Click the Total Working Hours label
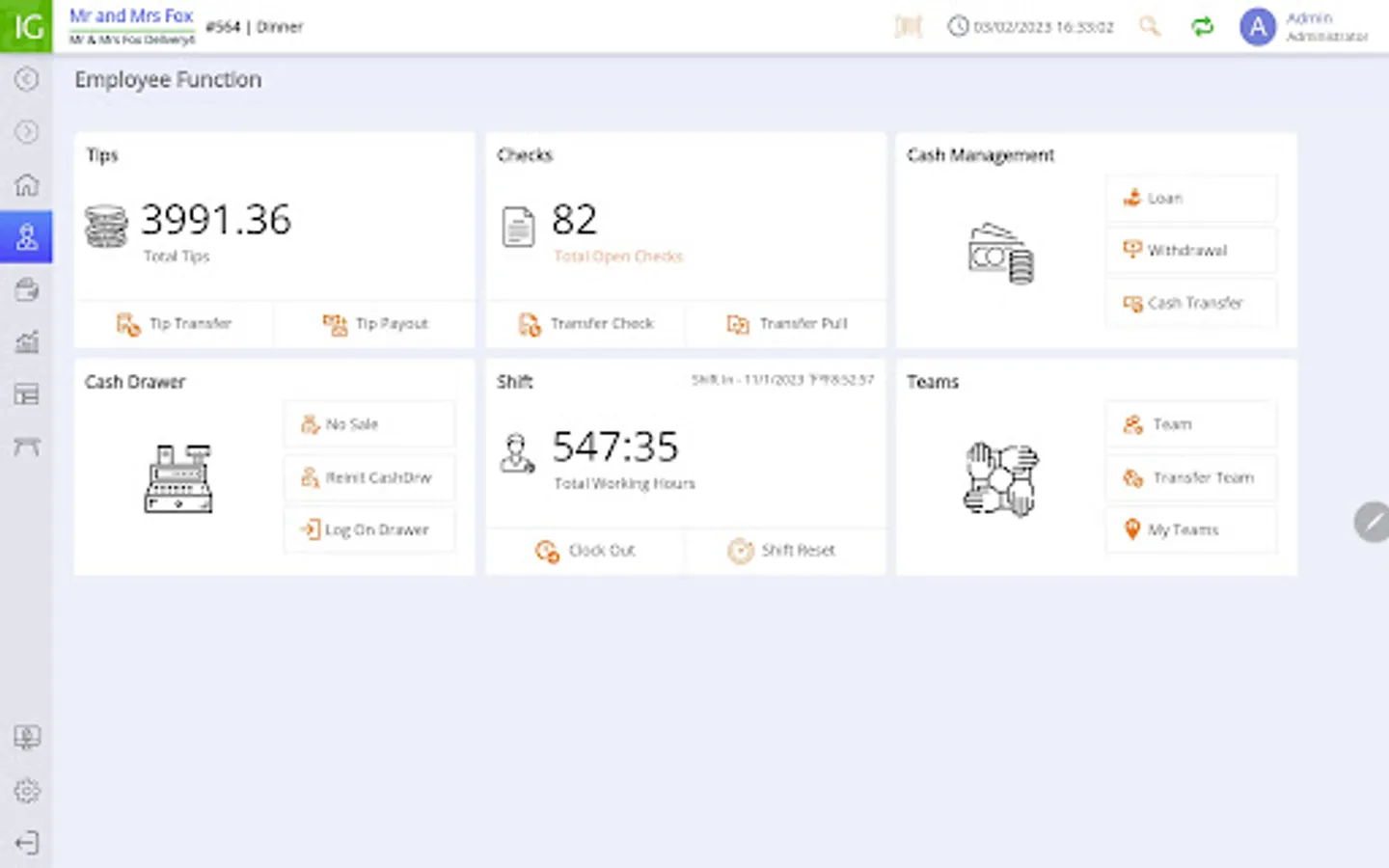1389x868 pixels. (x=624, y=483)
